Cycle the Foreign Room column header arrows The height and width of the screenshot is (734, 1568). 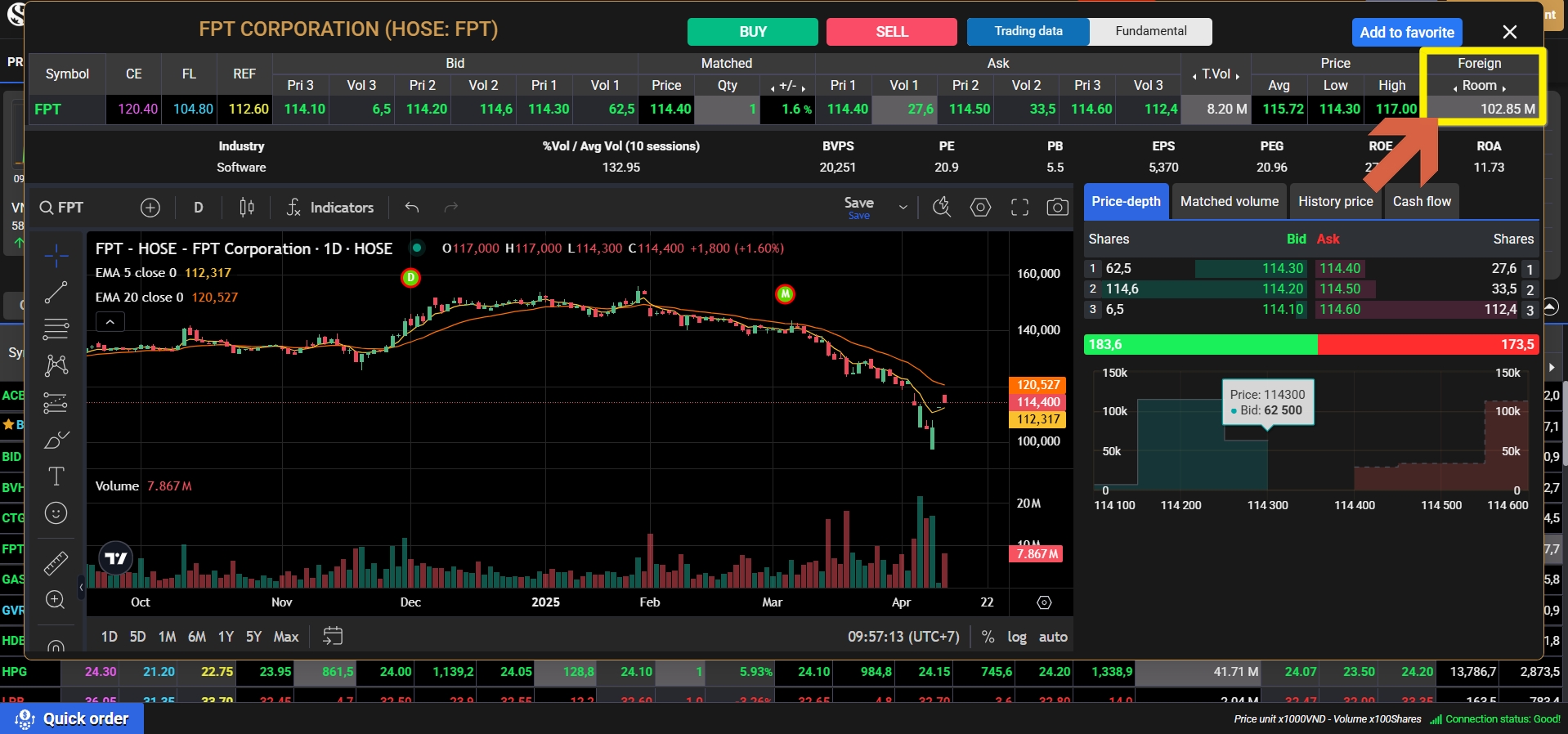(x=1479, y=85)
